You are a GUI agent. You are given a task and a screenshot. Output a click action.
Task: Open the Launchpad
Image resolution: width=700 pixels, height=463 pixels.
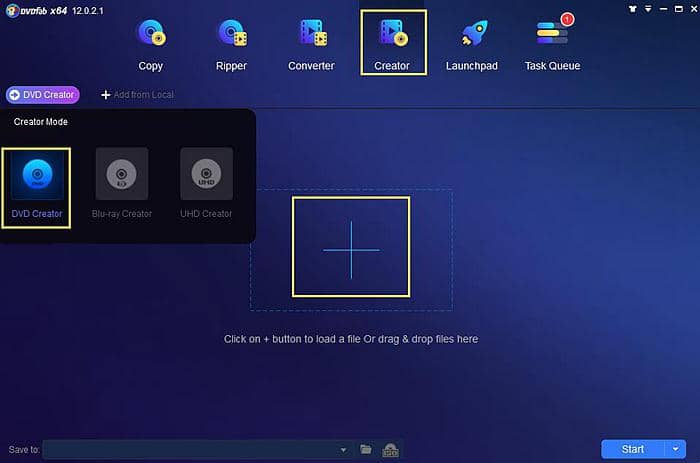[472, 45]
